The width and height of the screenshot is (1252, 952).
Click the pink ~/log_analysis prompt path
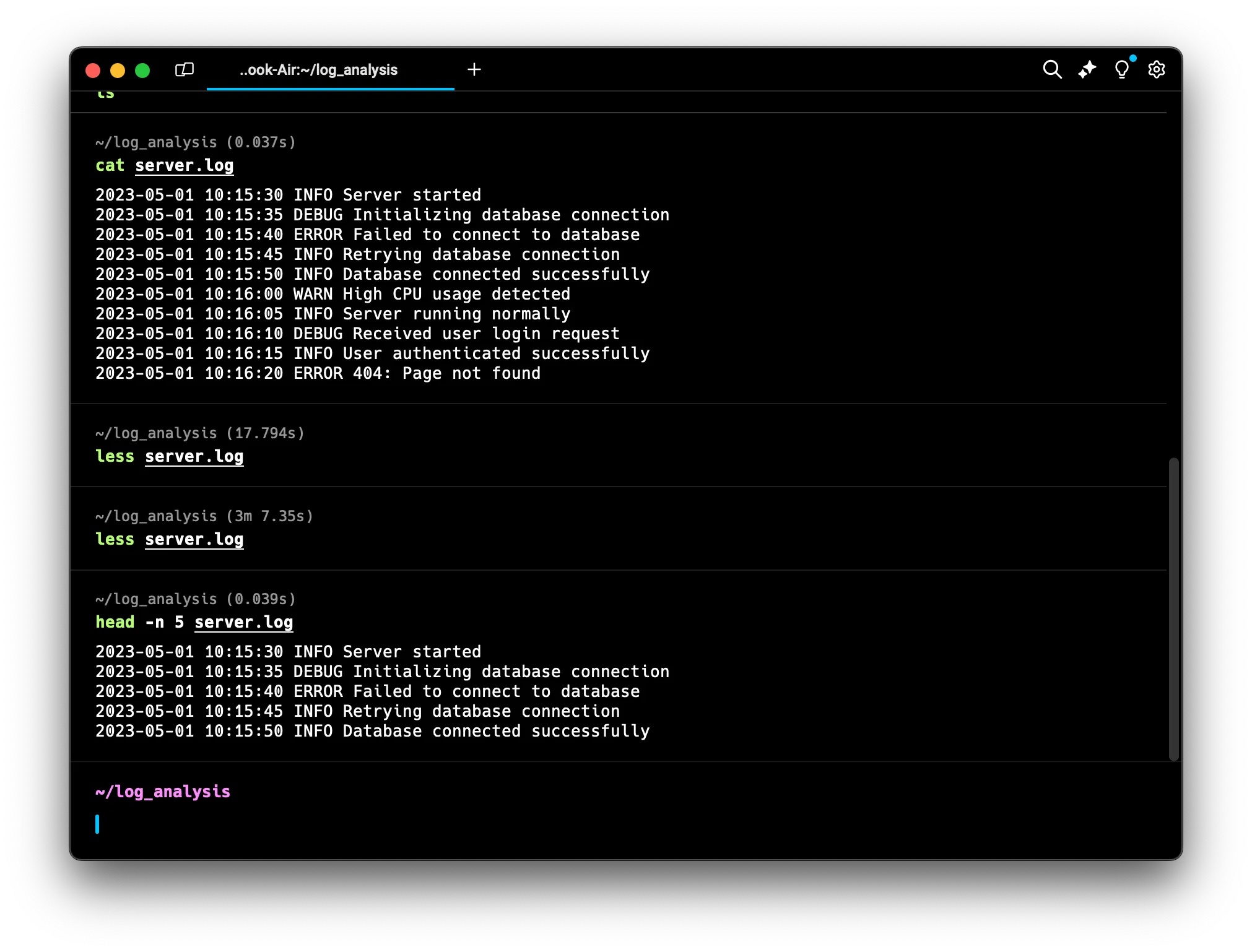click(163, 792)
